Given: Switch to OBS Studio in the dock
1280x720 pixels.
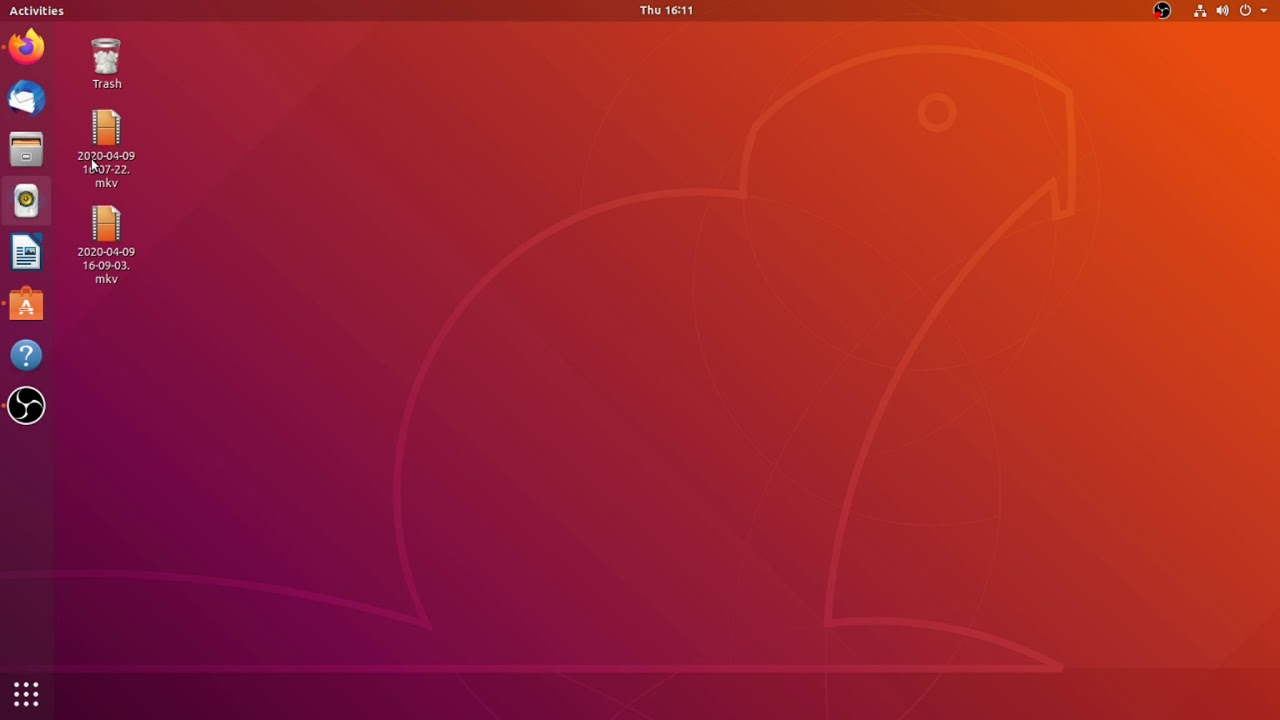Looking at the screenshot, I should click(x=27, y=406).
